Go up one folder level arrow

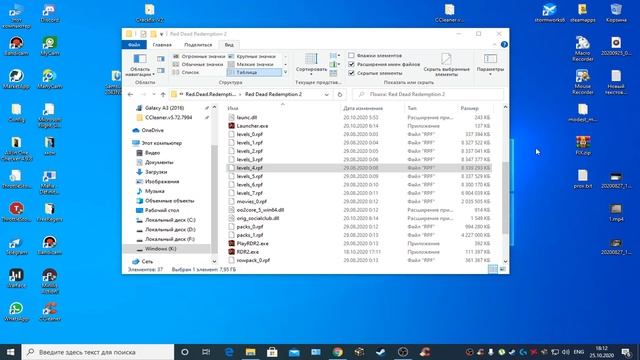tap(163, 94)
